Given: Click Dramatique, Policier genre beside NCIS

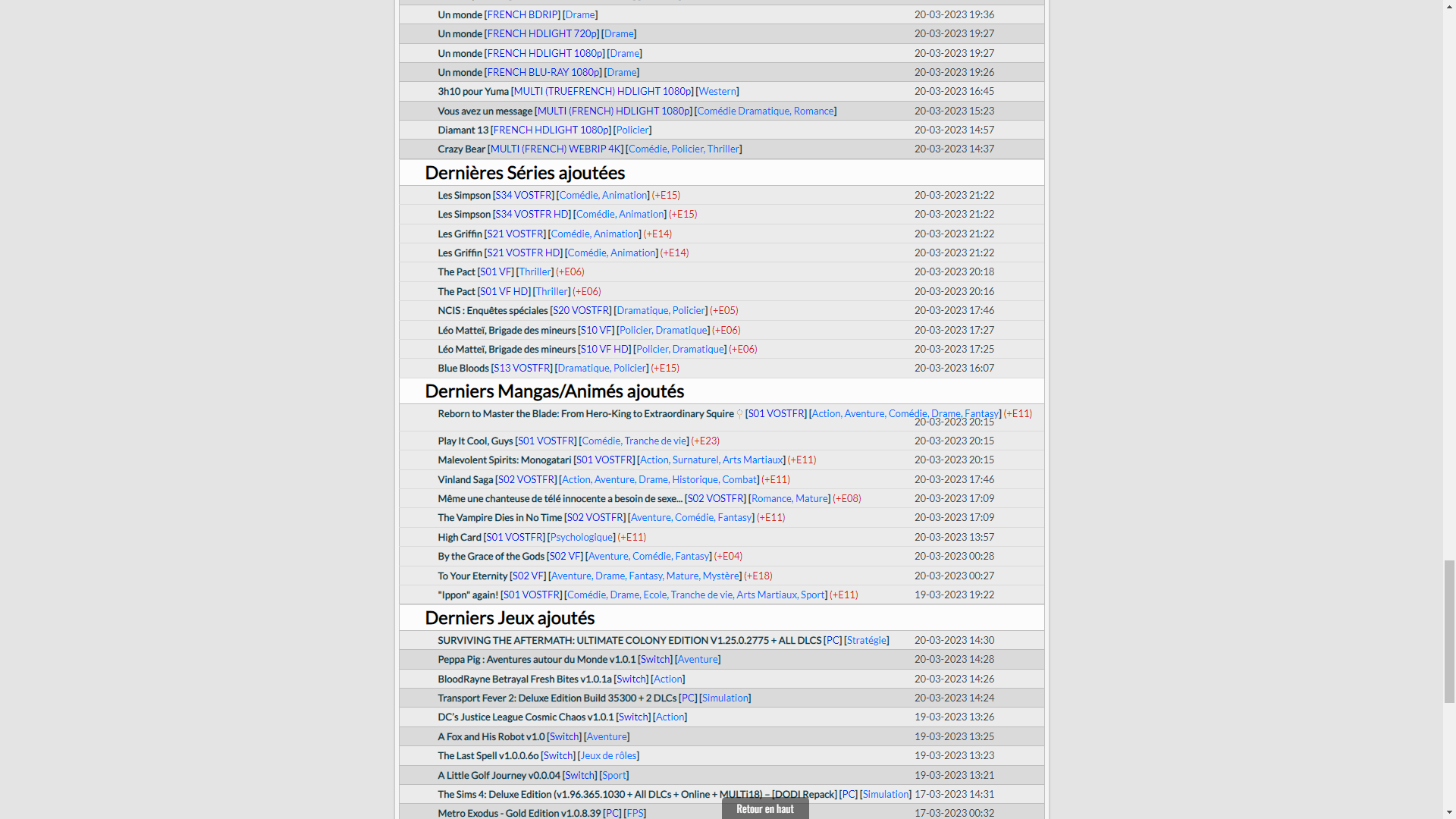Looking at the screenshot, I should coord(661,310).
